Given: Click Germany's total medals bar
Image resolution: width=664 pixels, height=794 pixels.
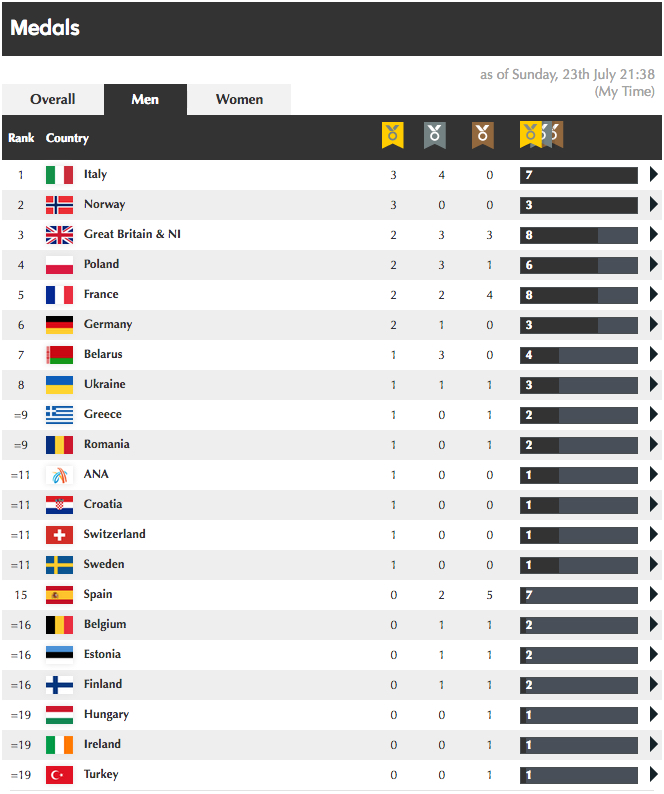Looking at the screenshot, I should 578,325.
